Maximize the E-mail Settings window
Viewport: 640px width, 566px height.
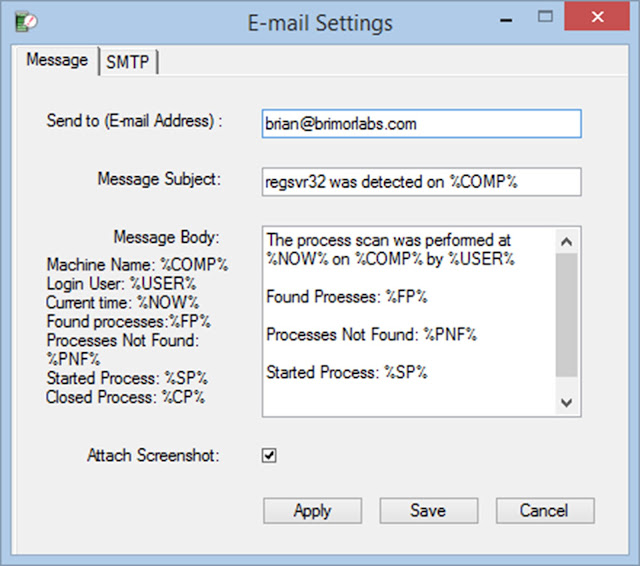545,18
